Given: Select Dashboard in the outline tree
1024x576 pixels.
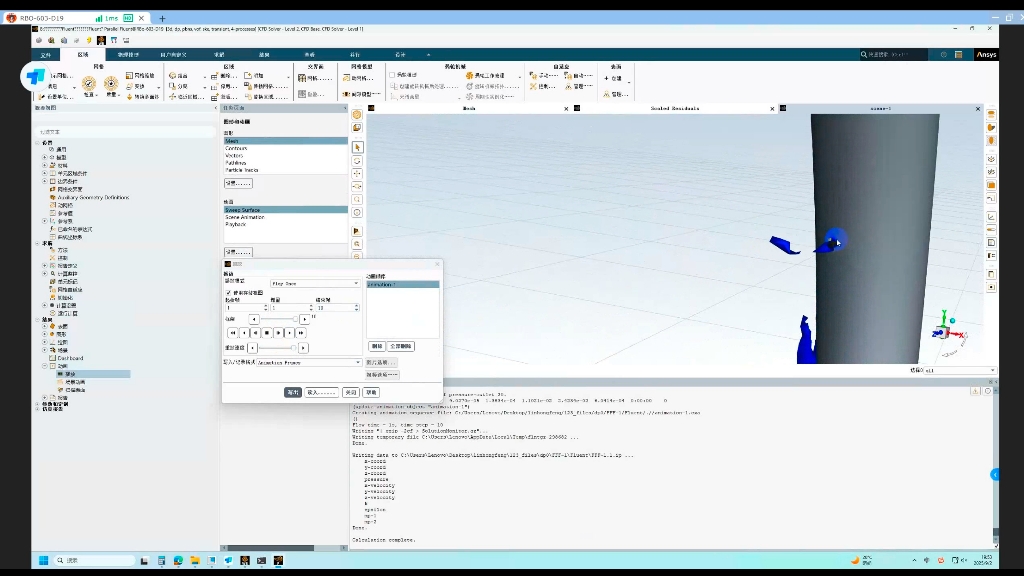Looking at the screenshot, I should [x=71, y=358].
